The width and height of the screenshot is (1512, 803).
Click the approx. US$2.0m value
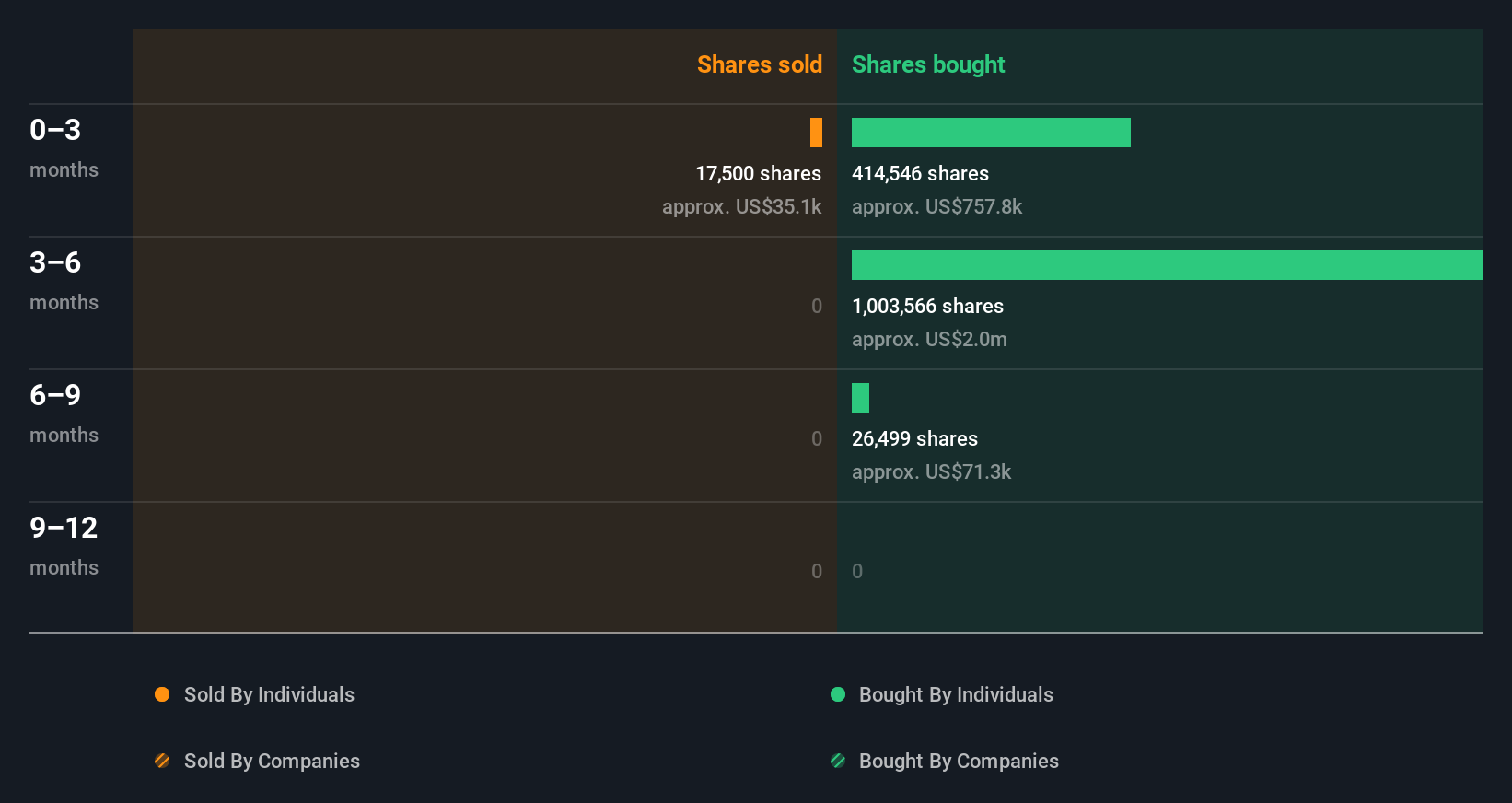point(929,340)
